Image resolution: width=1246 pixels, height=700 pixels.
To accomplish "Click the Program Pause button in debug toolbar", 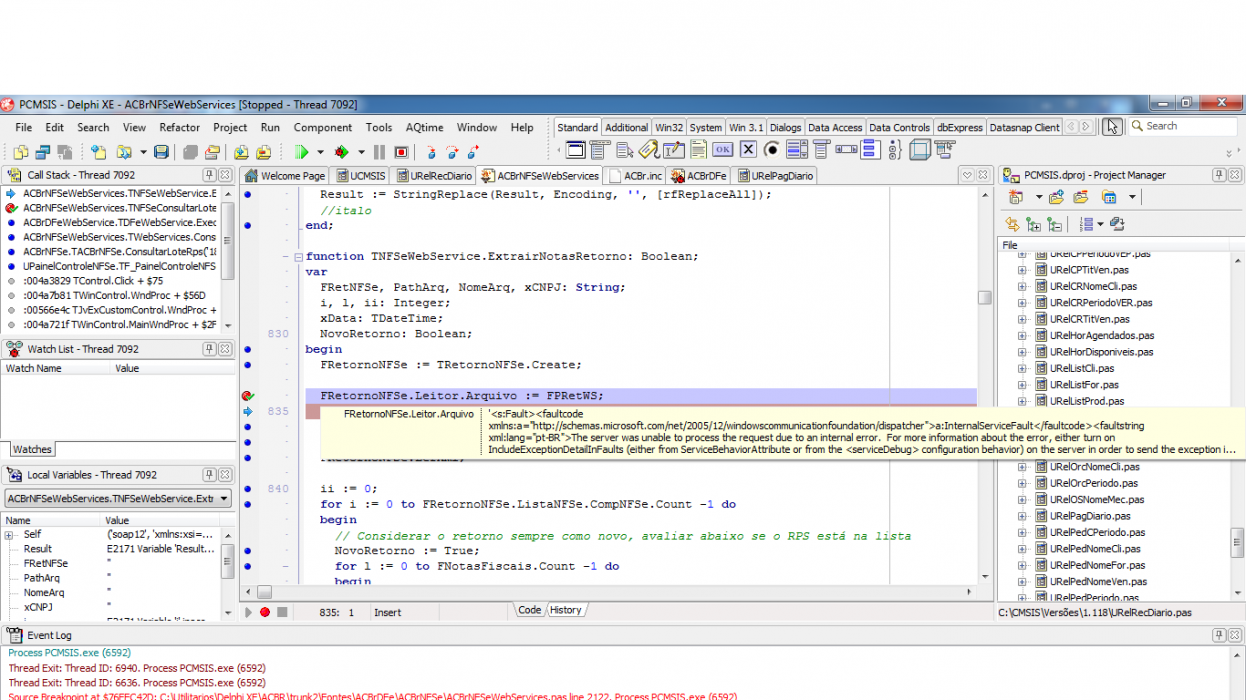I will [x=379, y=152].
